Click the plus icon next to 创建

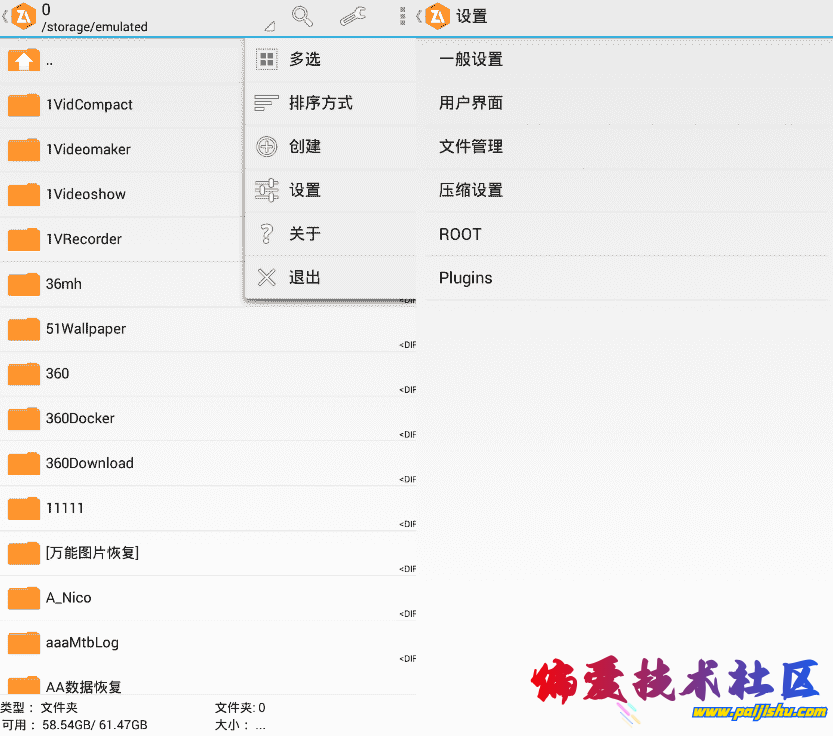(267, 147)
